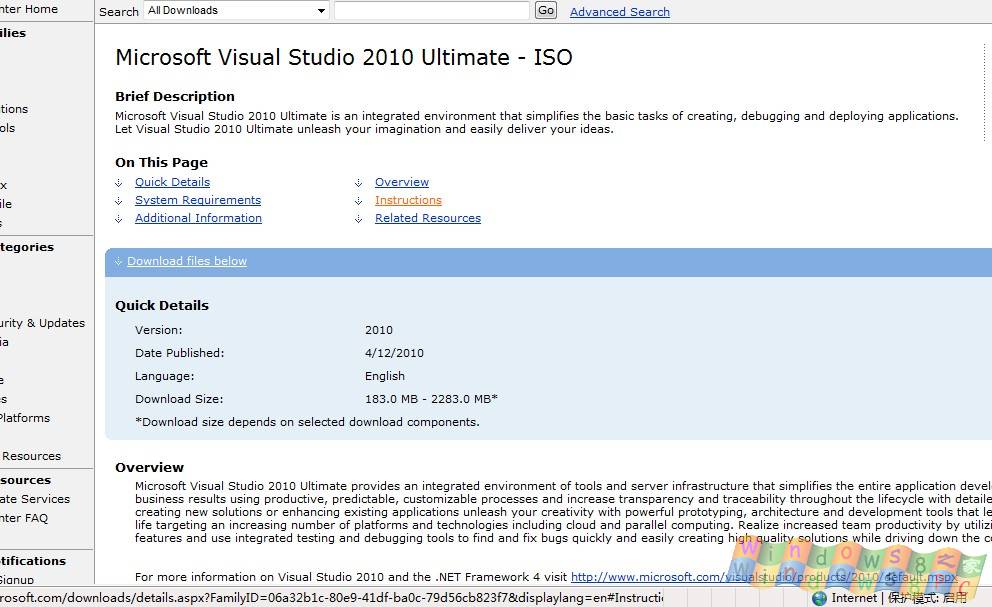Image resolution: width=992 pixels, height=607 pixels.
Task: Click the arrow icon beside Additional Information link
Action: pos(118,219)
